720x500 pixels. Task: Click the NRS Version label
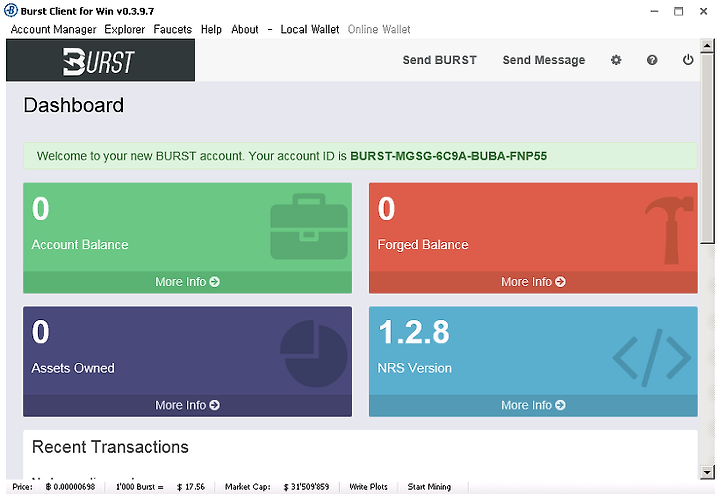[x=415, y=368]
